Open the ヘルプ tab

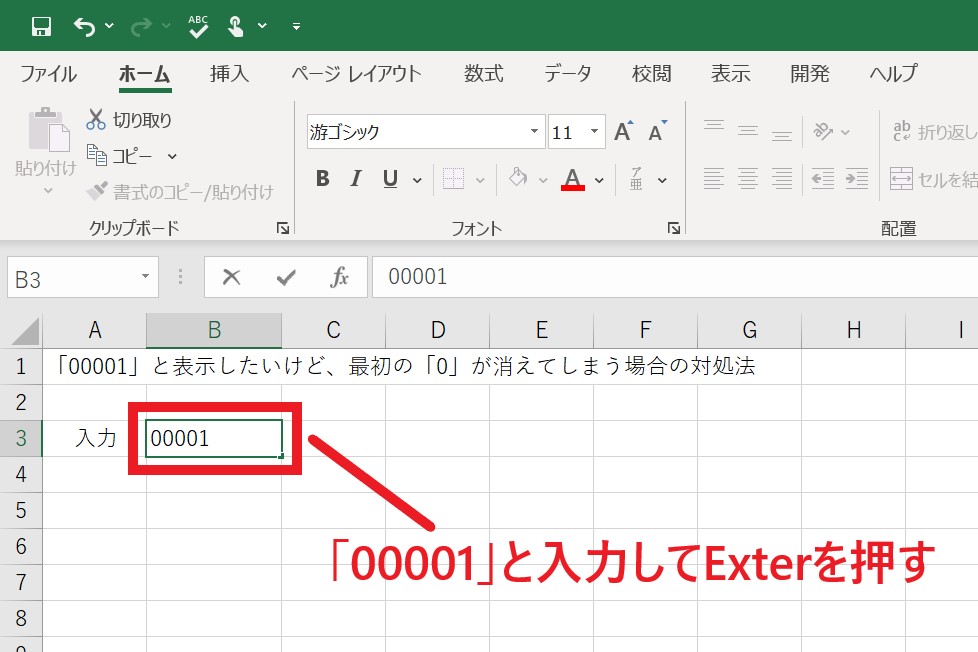point(894,74)
